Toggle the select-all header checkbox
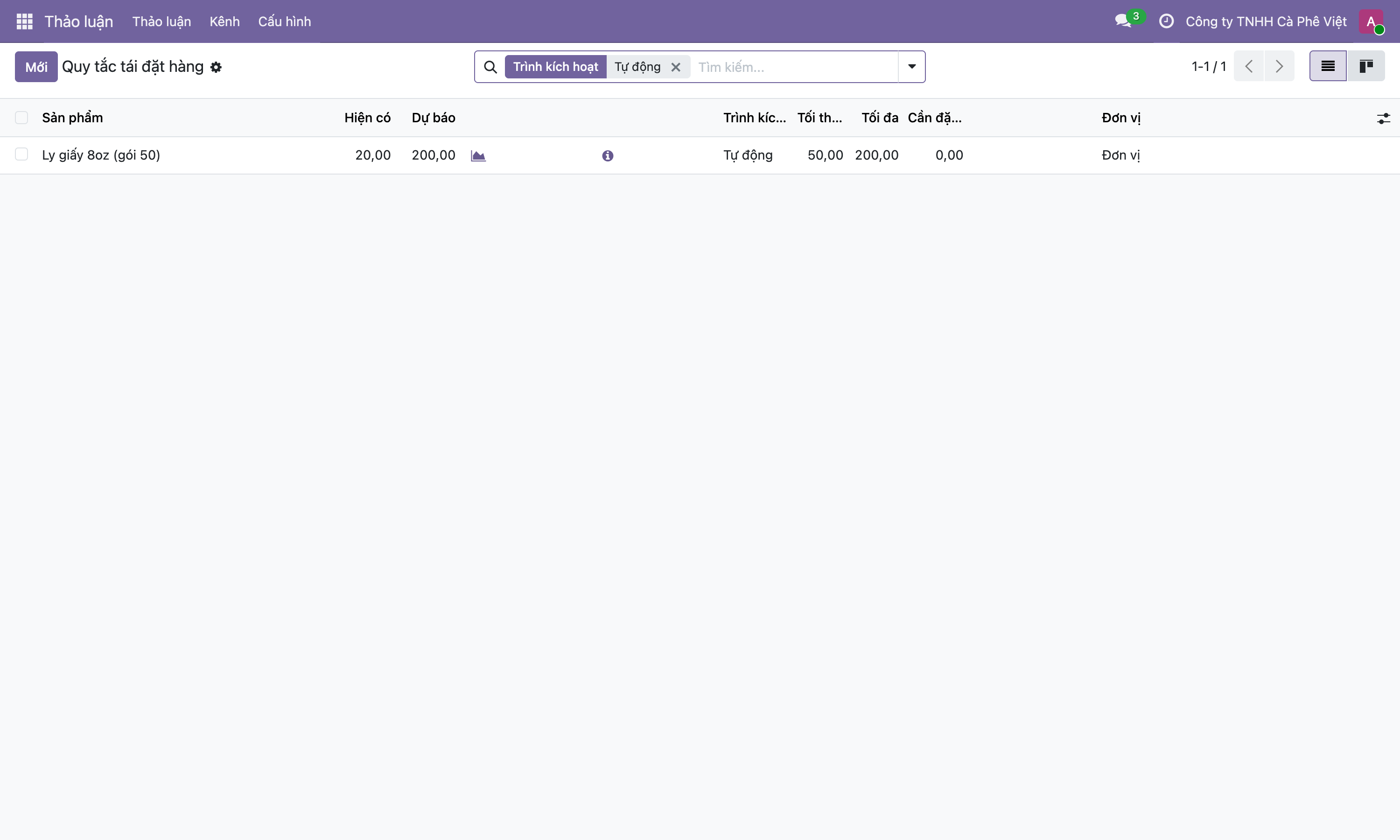Viewport: 1400px width, 840px height. click(x=21, y=118)
